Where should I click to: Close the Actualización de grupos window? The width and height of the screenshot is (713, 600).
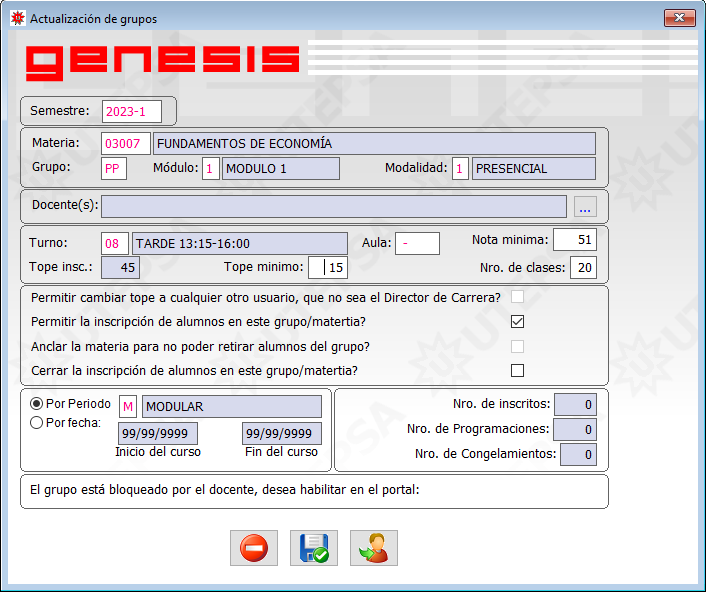click(679, 18)
